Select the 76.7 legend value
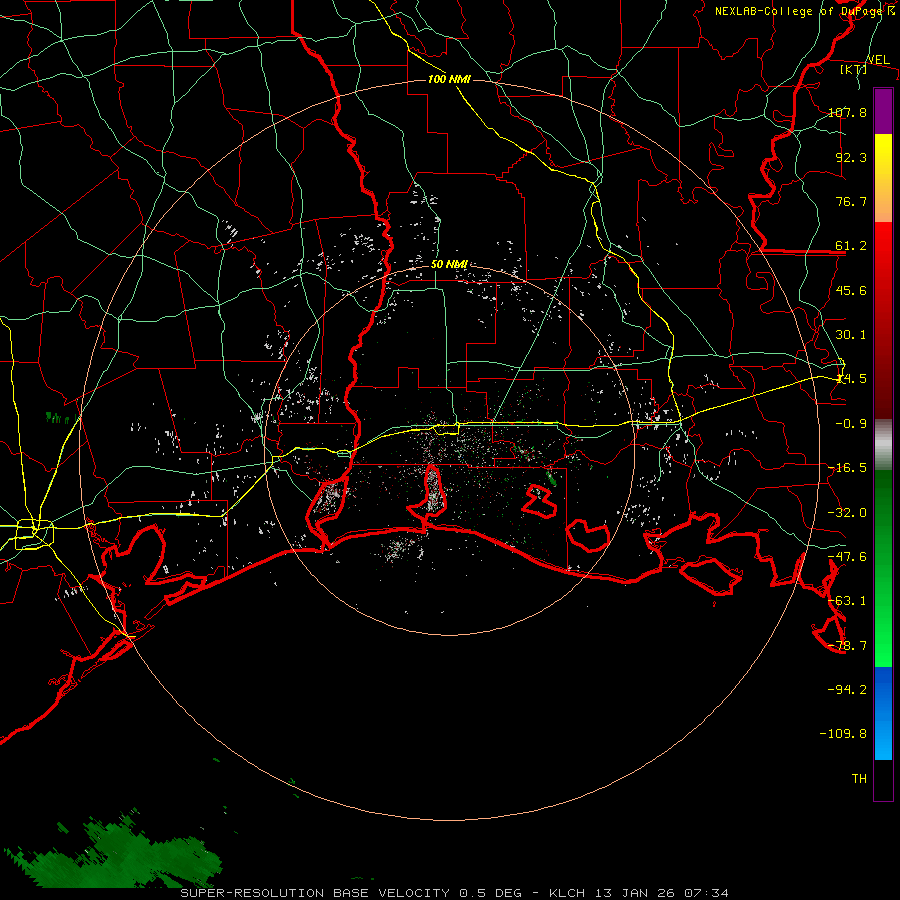Screen dimensions: 900x900 click(851, 201)
